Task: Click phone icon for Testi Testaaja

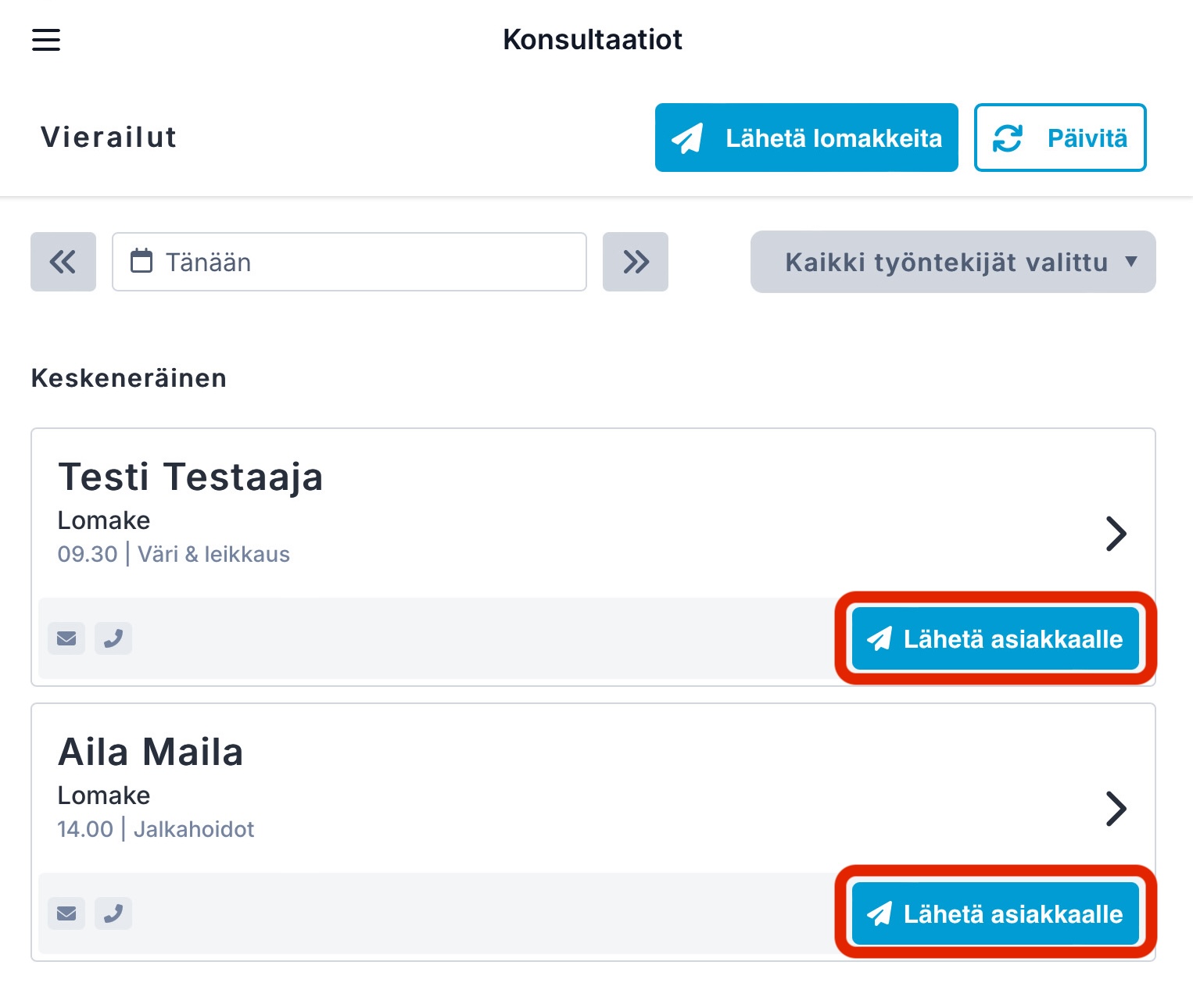Action: pos(113,638)
